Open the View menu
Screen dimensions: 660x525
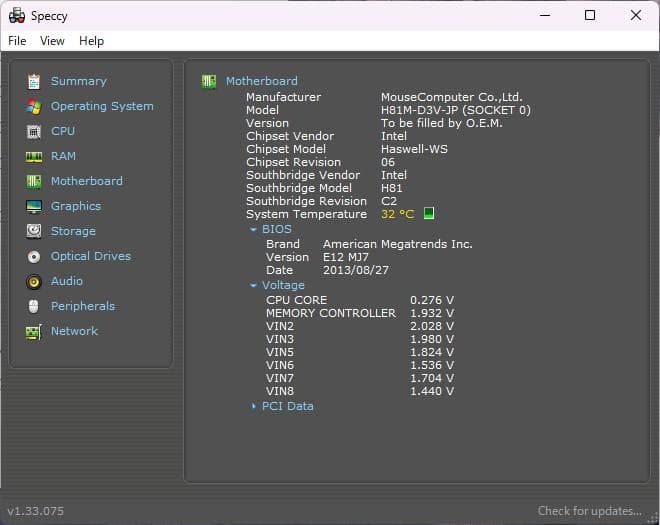(52, 41)
